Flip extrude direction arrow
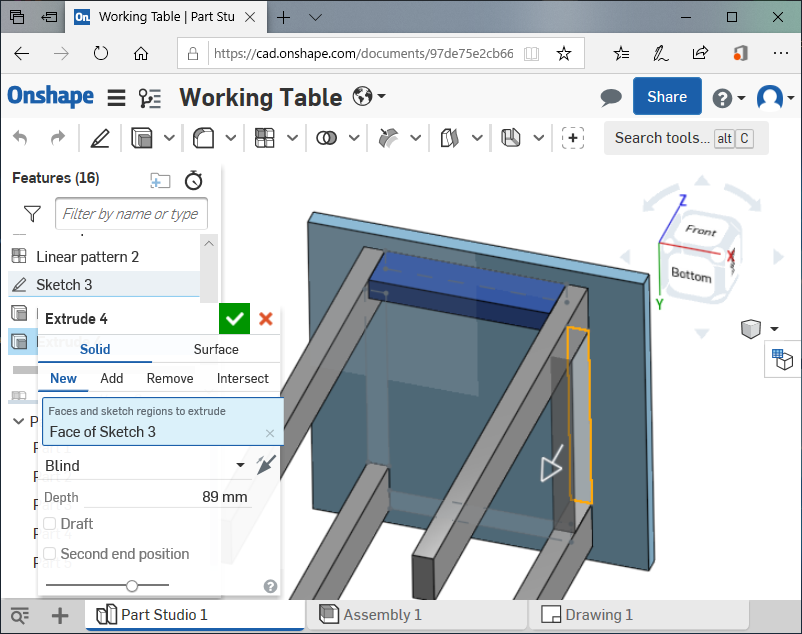 [x=266, y=465]
